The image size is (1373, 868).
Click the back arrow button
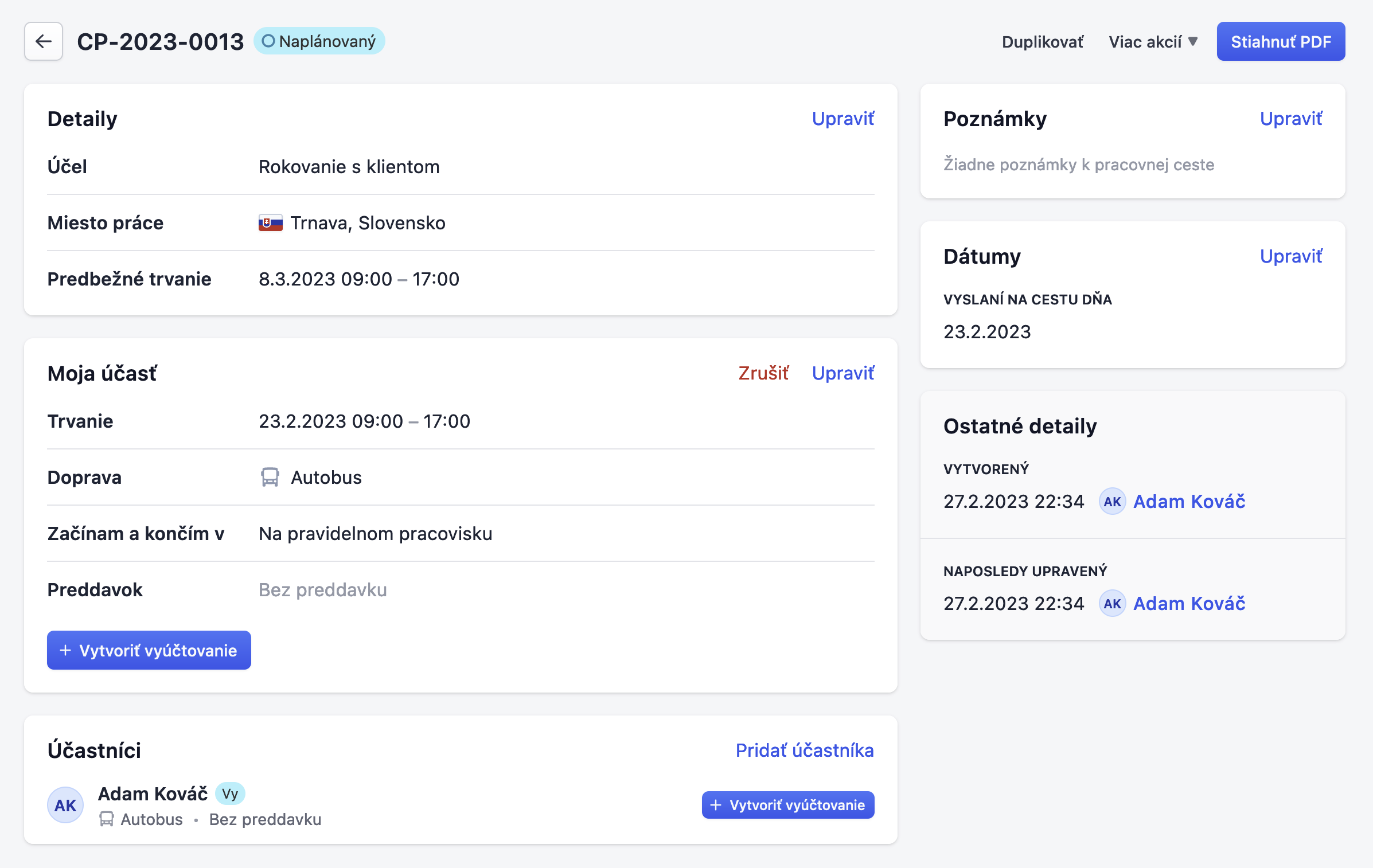44,41
